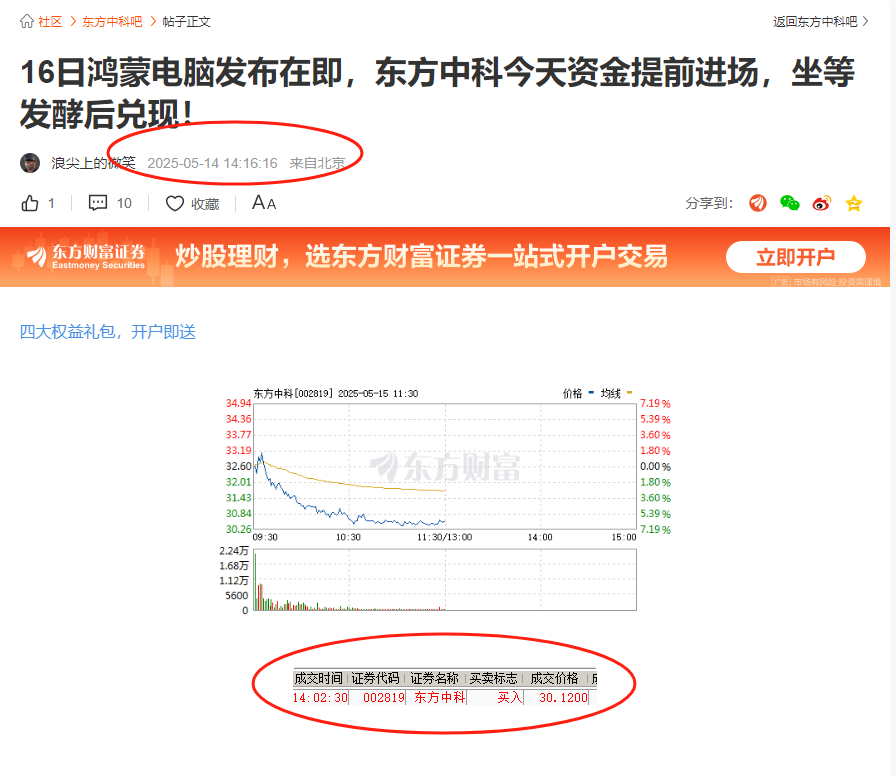Image resolution: width=896 pixels, height=776 pixels.
Task: Open author avatar of 浪尖上的微笑
Action: [30, 163]
